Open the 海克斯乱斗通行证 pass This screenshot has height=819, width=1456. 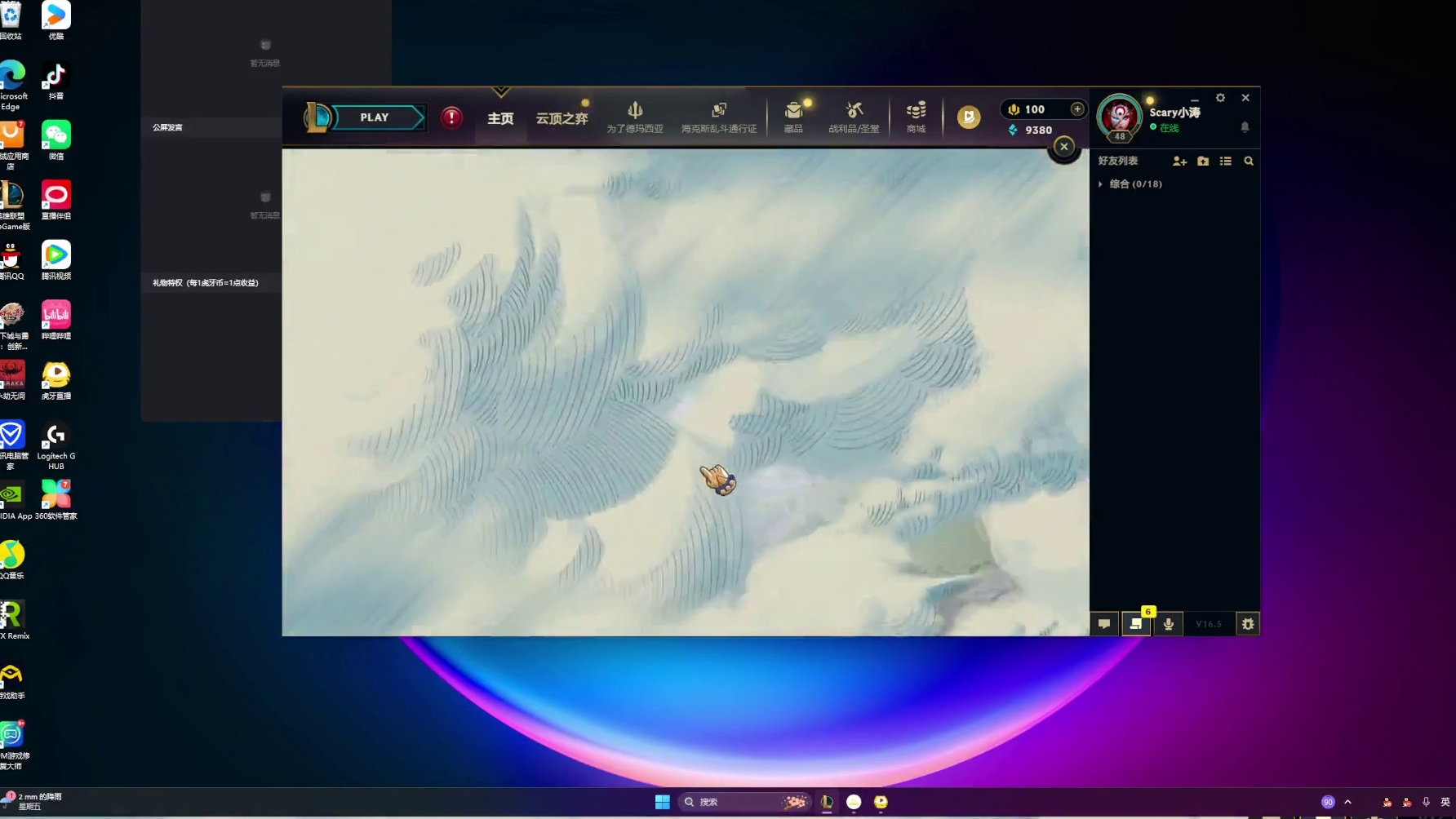click(718, 117)
